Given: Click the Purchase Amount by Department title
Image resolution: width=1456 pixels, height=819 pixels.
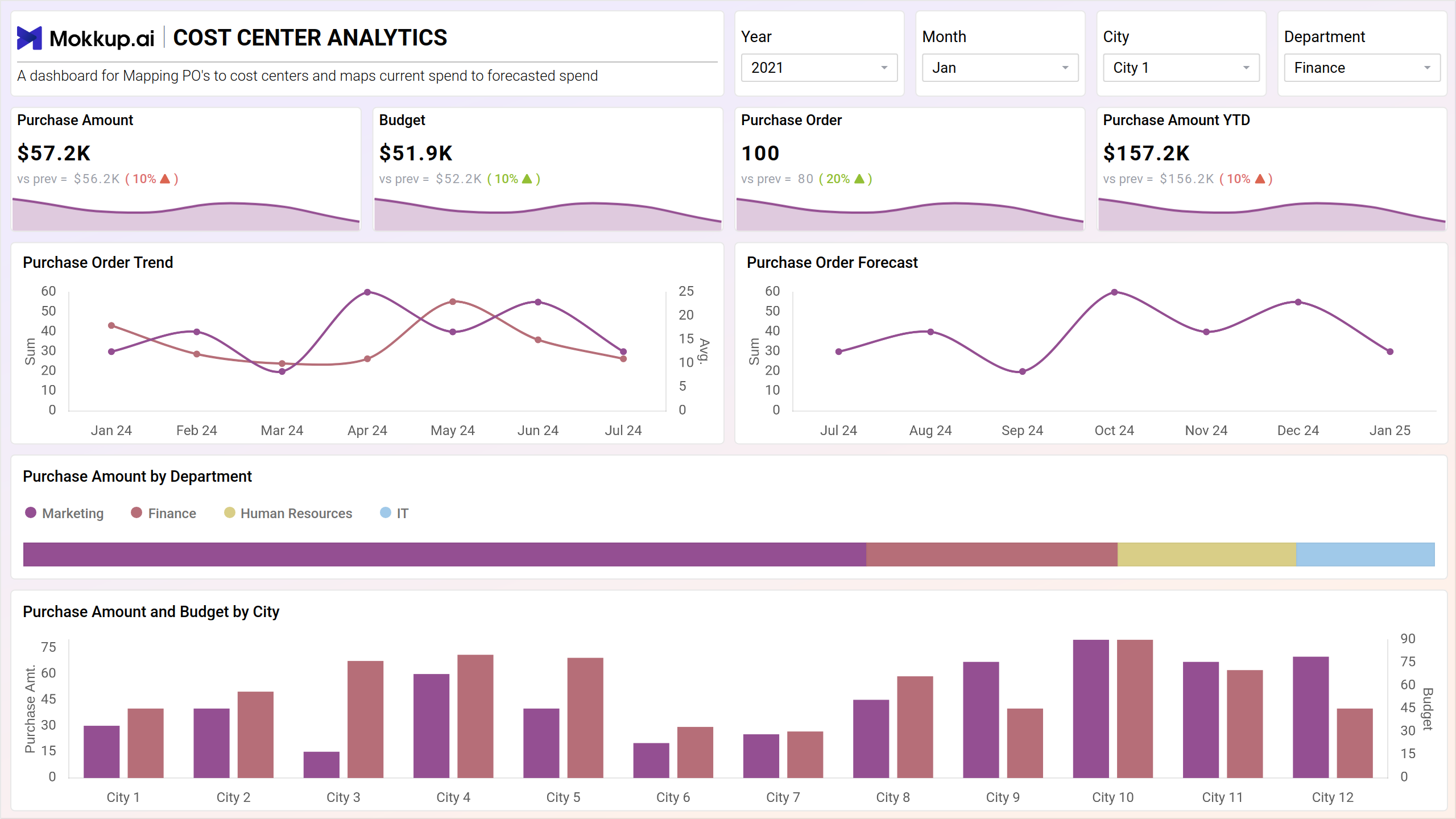Looking at the screenshot, I should tap(137, 476).
